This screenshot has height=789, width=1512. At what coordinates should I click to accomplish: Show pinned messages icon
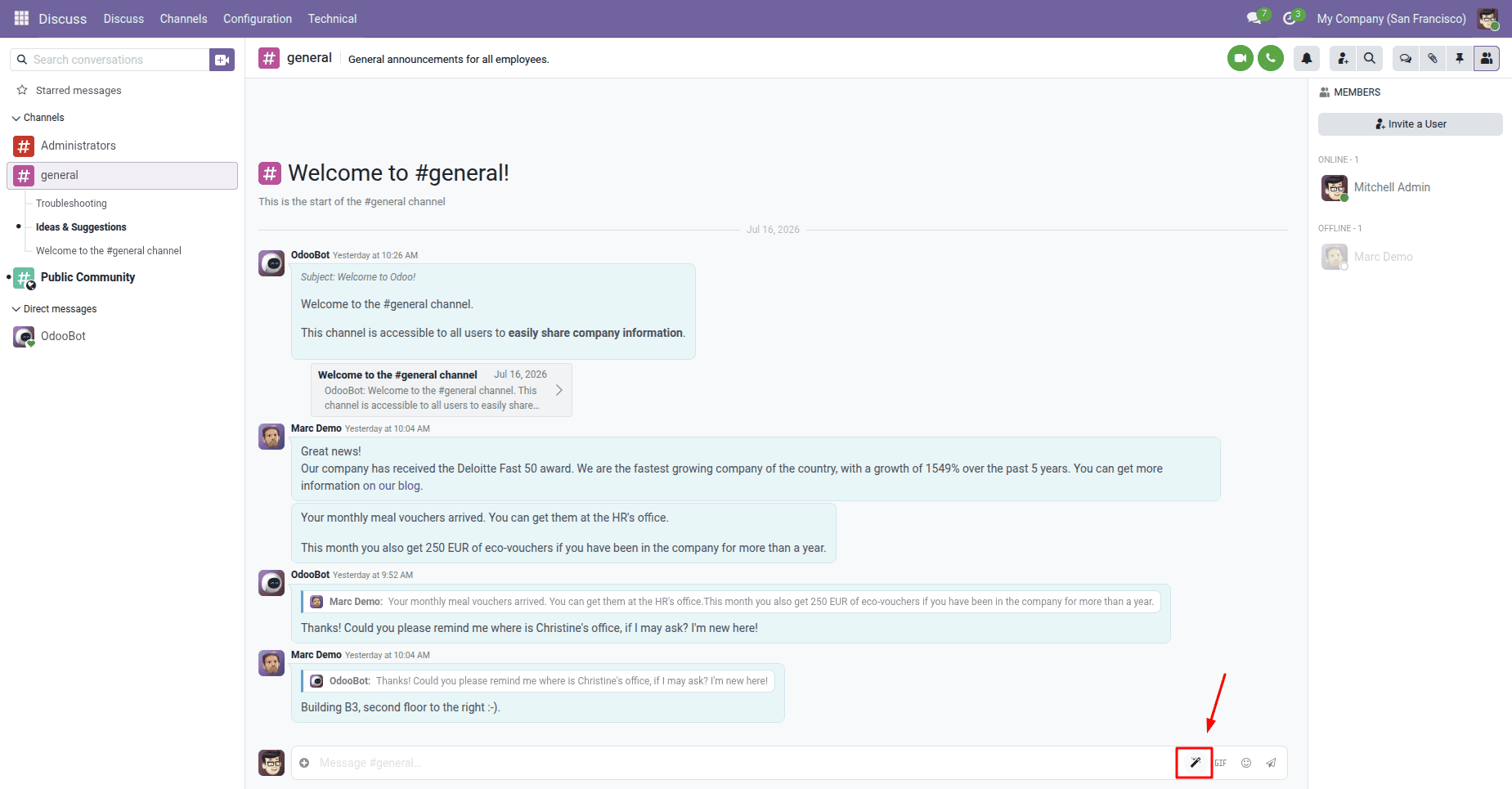(x=1460, y=58)
